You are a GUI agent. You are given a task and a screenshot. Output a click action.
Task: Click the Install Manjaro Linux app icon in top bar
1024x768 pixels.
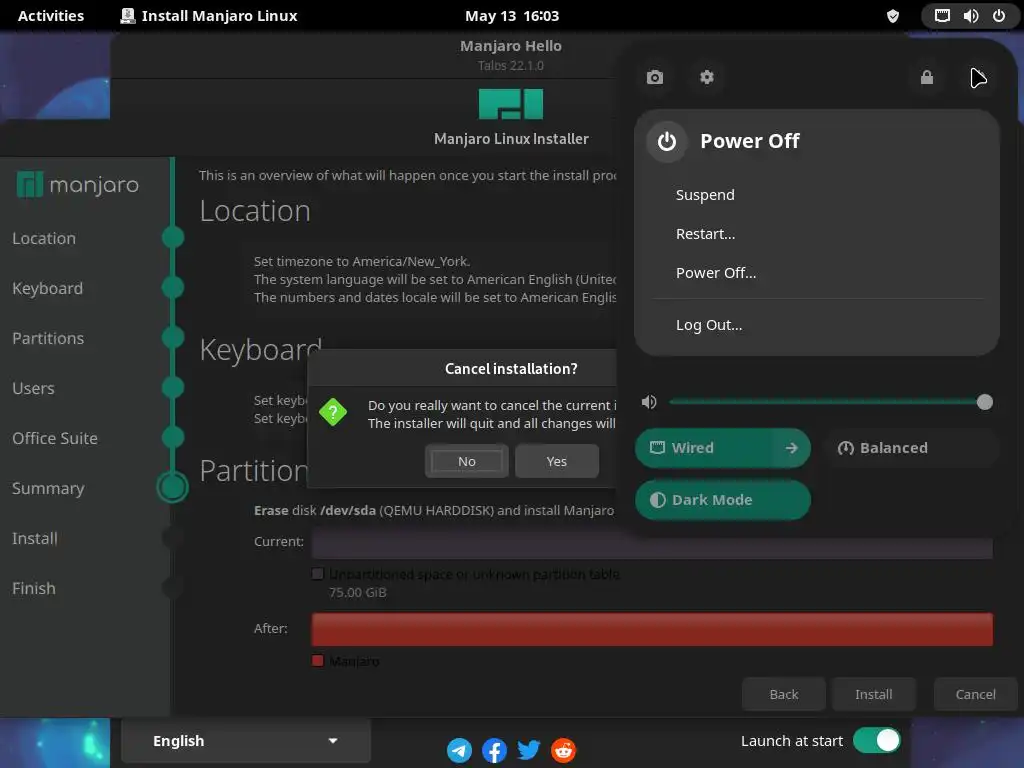pyautogui.click(x=128, y=16)
